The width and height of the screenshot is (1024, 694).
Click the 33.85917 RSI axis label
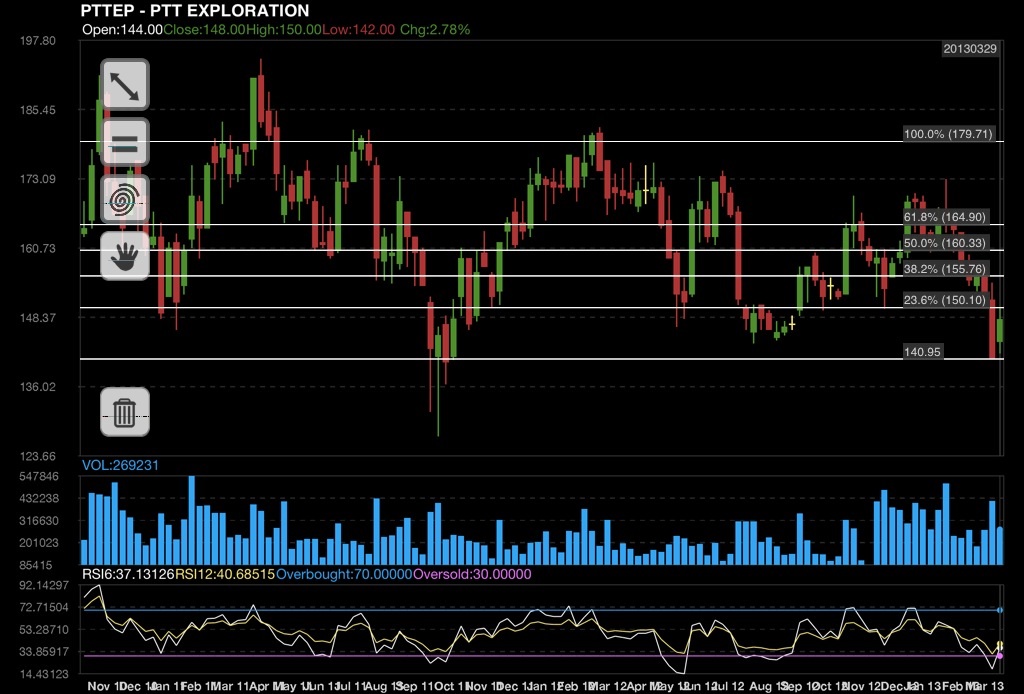click(44, 652)
